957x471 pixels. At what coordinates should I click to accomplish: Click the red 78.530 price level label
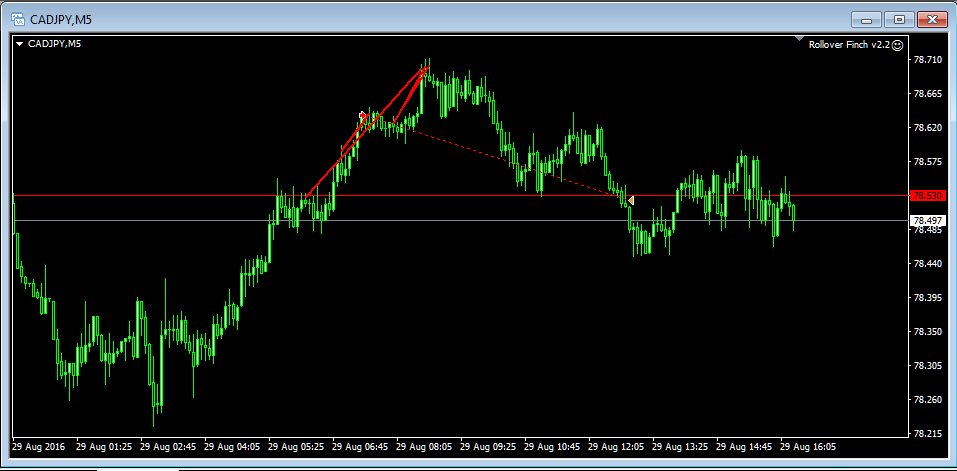[928, 196]
